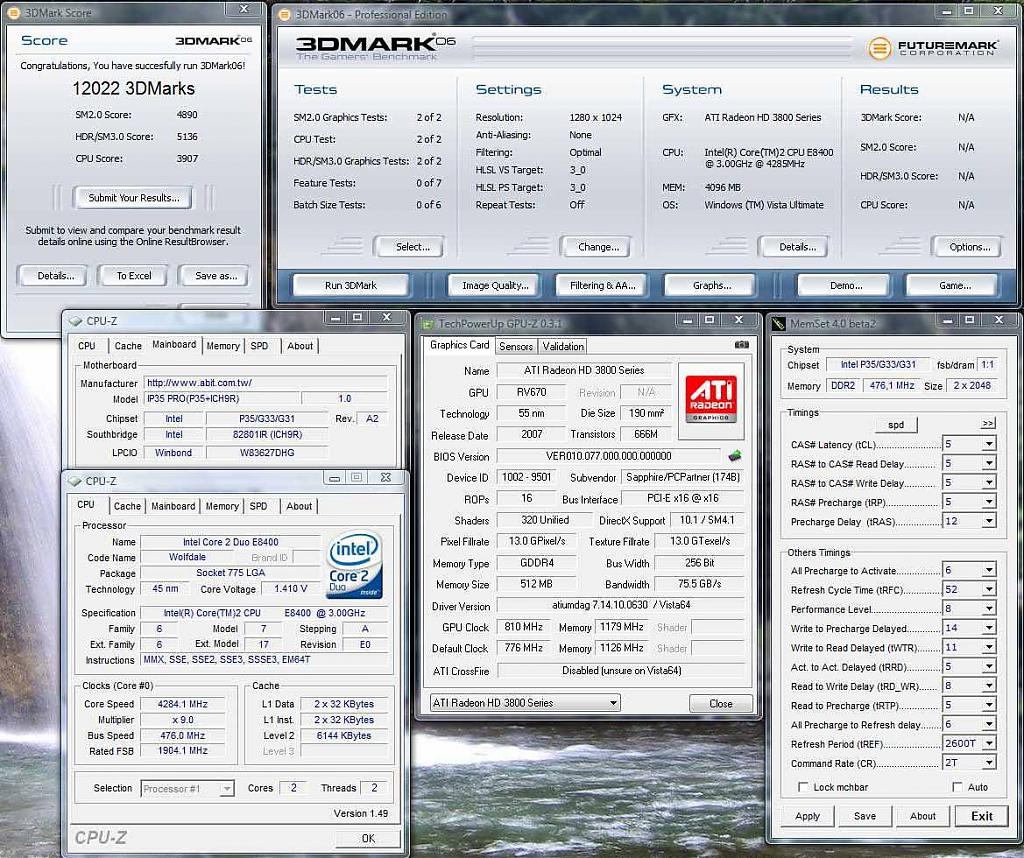Click Change under the Settings section
Image resolution: width=1024 pixels, height=858 pixels.
[598, 247]
